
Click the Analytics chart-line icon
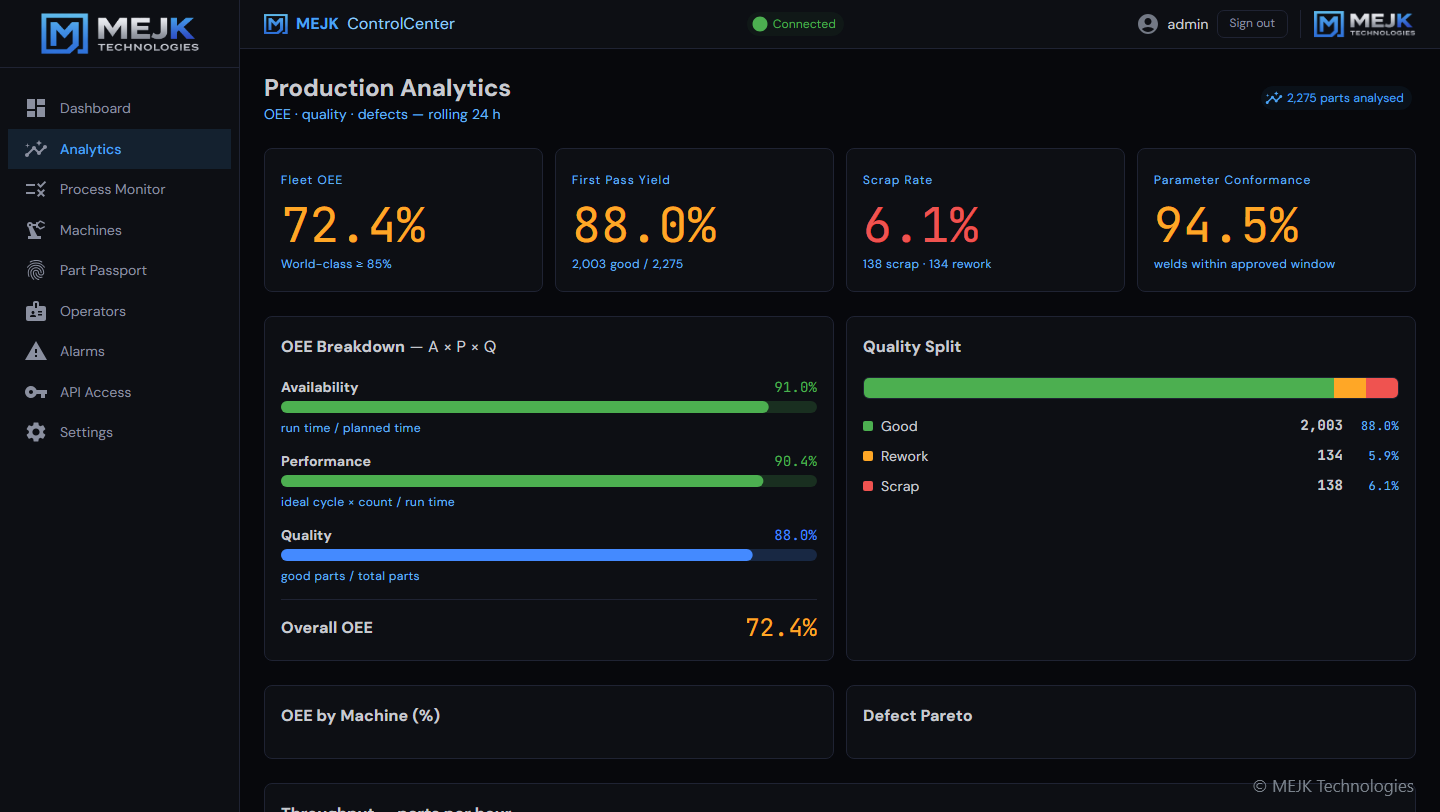click(x=36, y=149)
